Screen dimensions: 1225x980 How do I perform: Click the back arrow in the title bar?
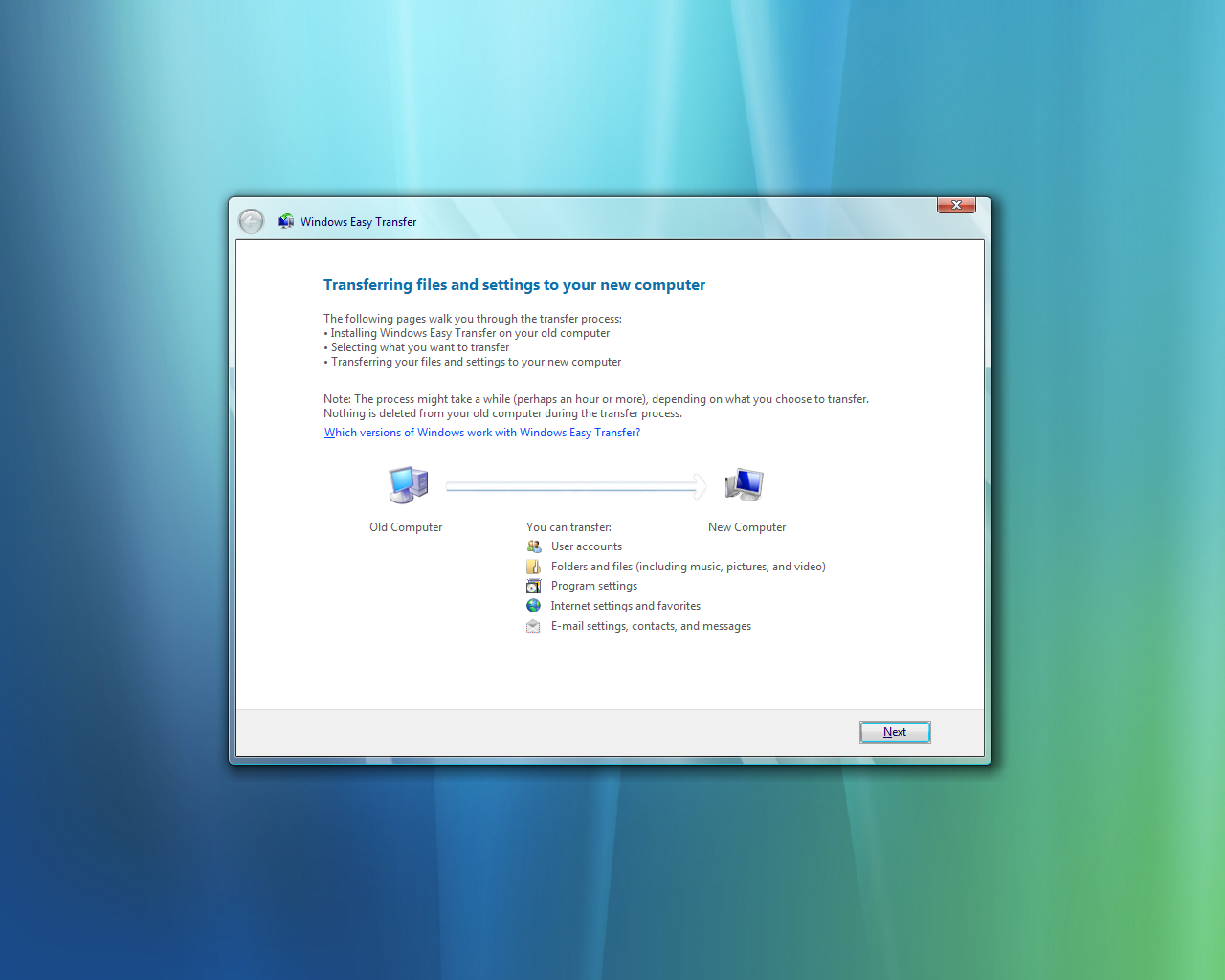click(x=251, y=221)
